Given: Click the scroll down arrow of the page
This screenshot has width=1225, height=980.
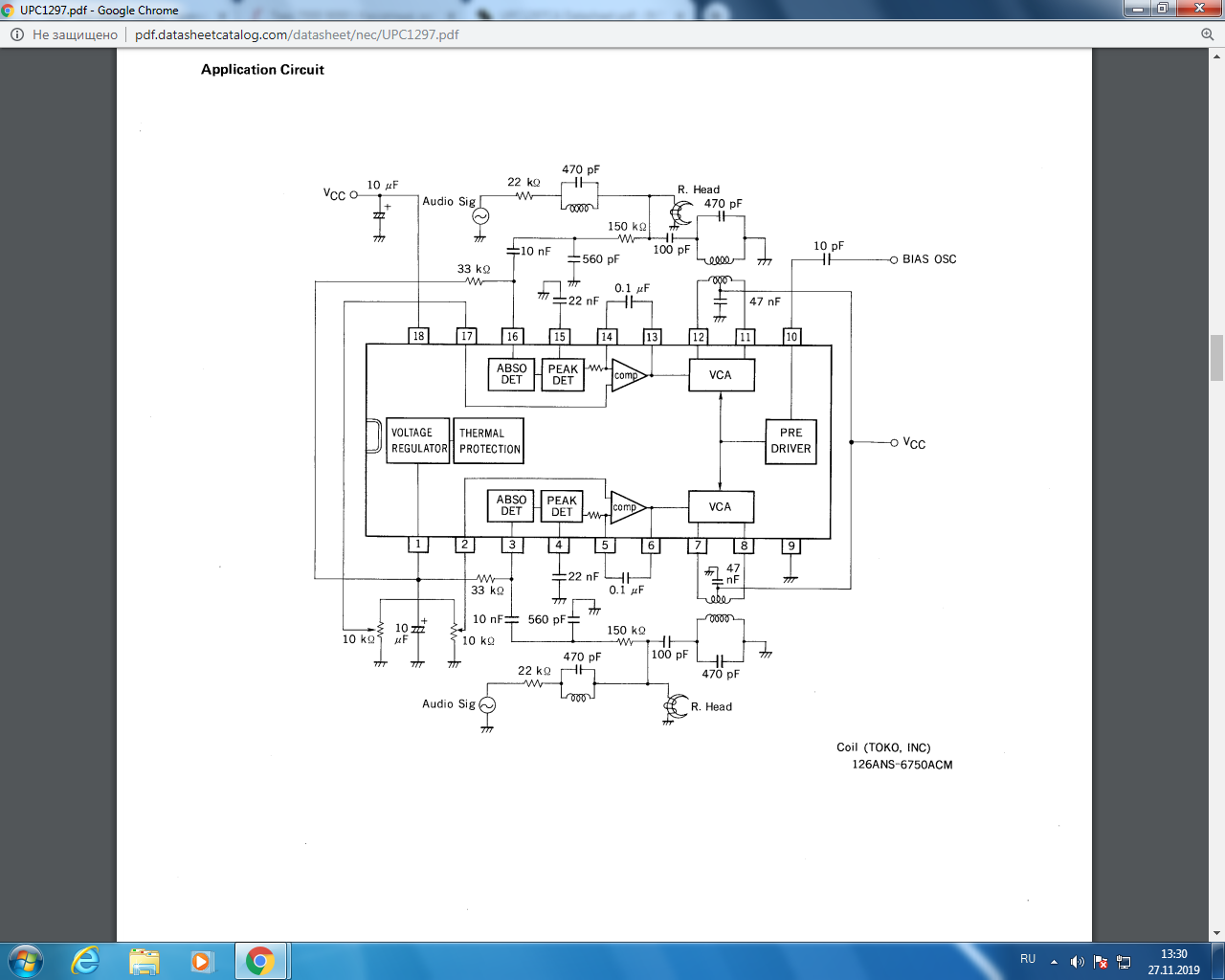Looking at the screenshot, I should (1216, 934).
